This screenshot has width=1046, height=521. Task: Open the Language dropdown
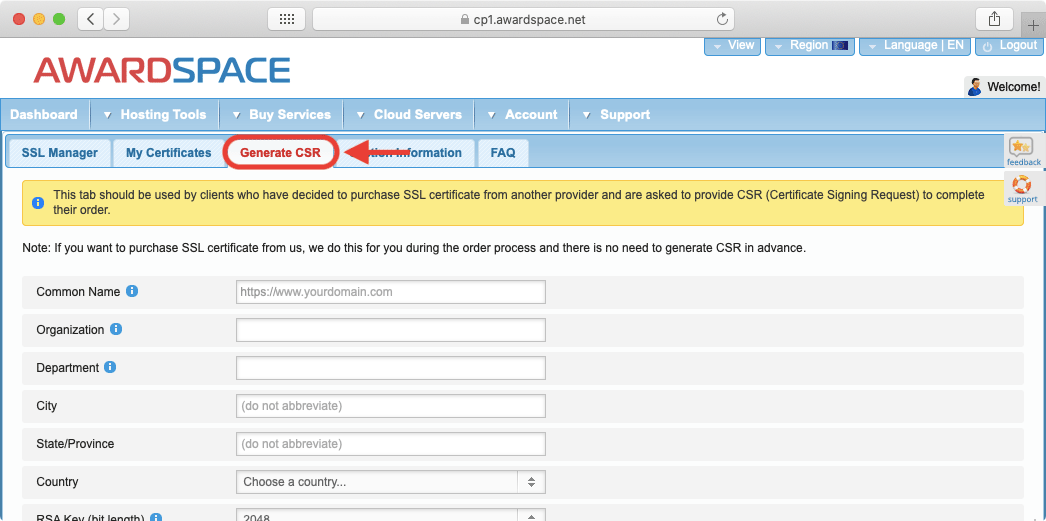913,46
